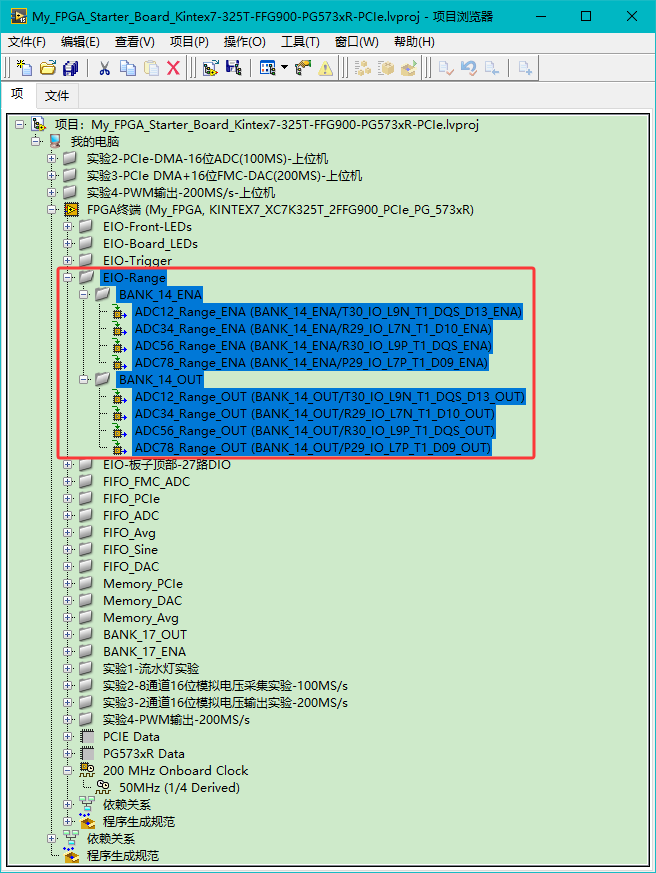Click the yellow warning triangle icon
656x873 pixels.
(325, 68)
